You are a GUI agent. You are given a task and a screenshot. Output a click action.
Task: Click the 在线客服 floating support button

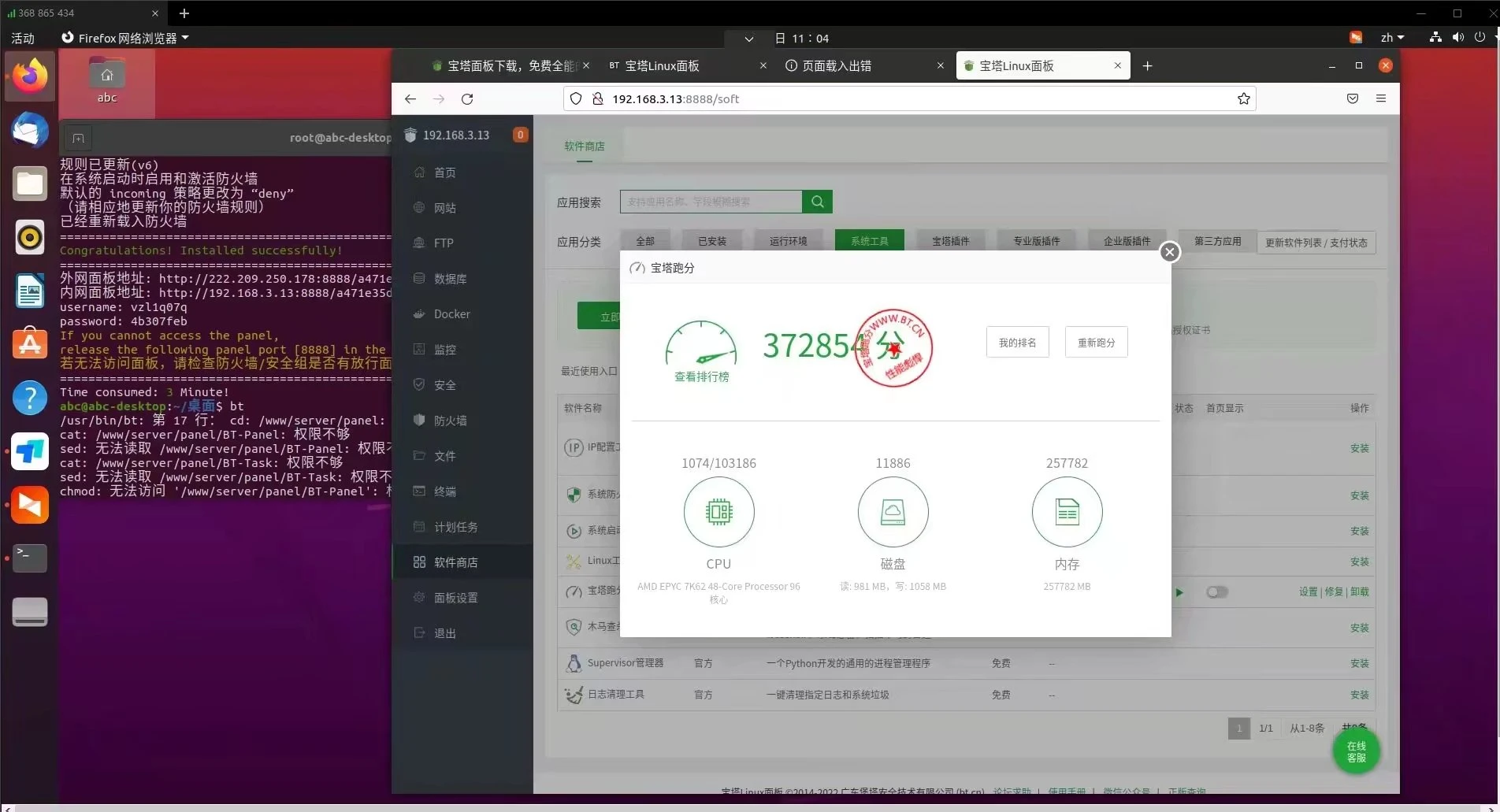[x=1356, y=751]
